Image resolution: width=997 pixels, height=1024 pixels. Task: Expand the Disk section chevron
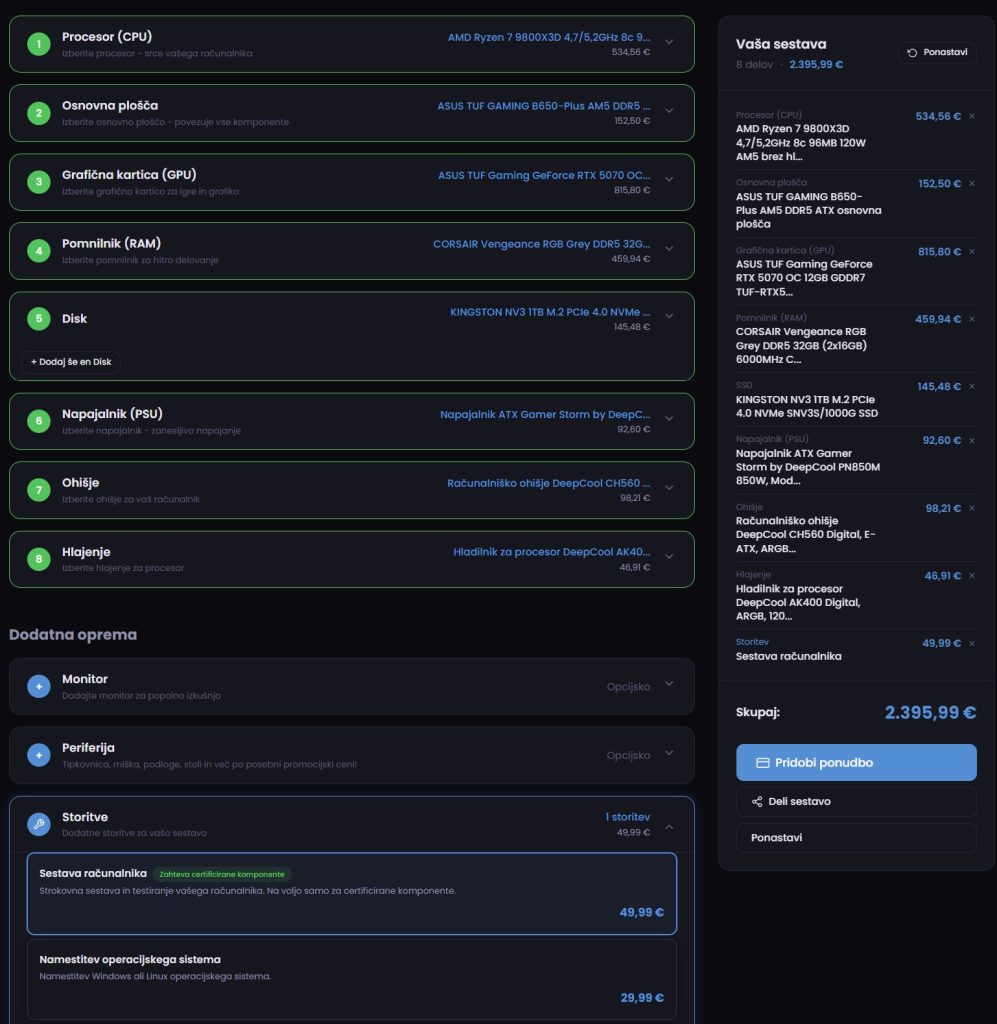(x=669, y=316)
